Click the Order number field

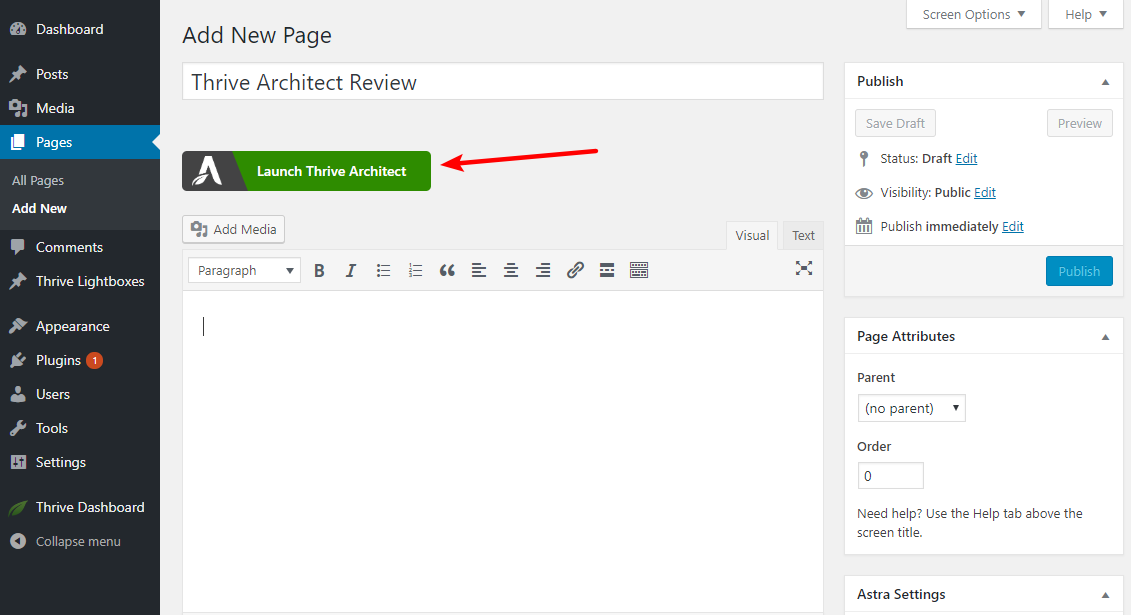891,476
